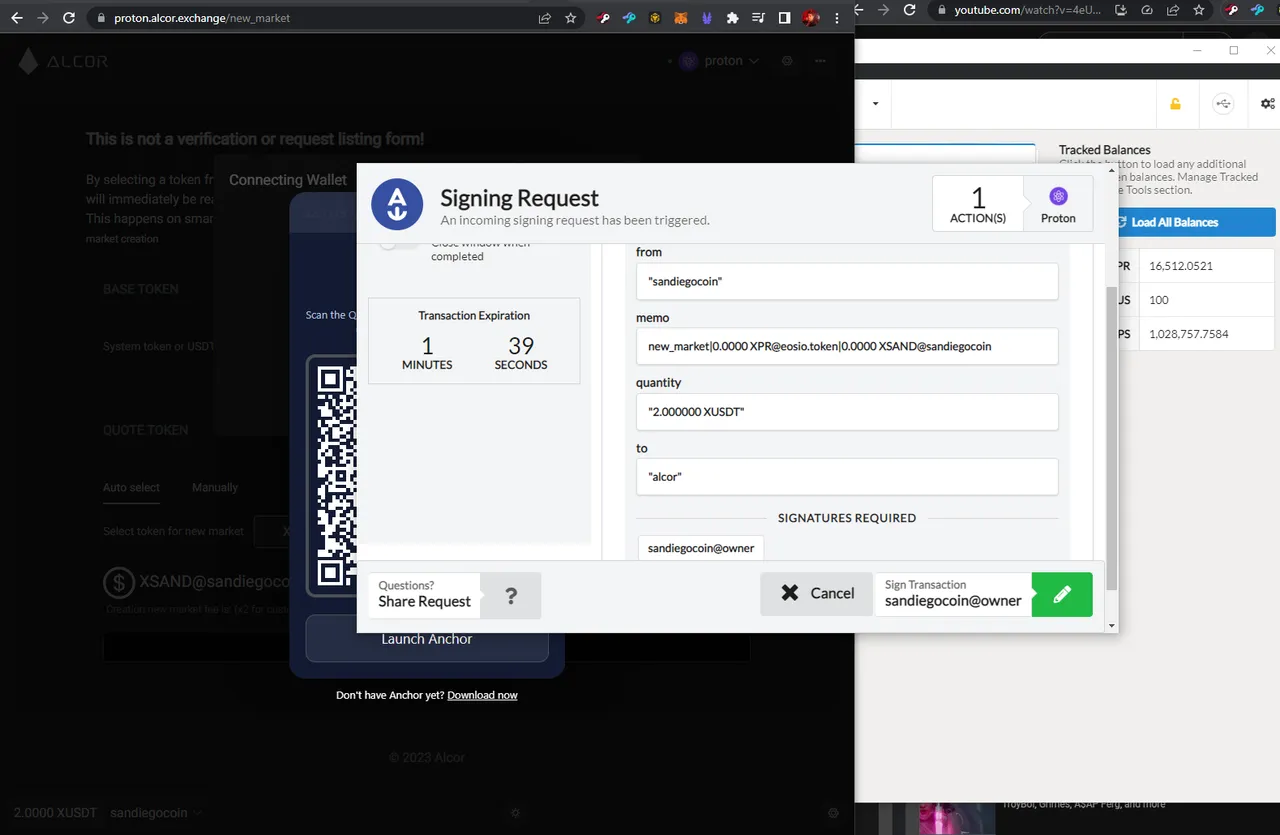
Task: Click the sandiegocoin@owner signature label
Action: 701,548
